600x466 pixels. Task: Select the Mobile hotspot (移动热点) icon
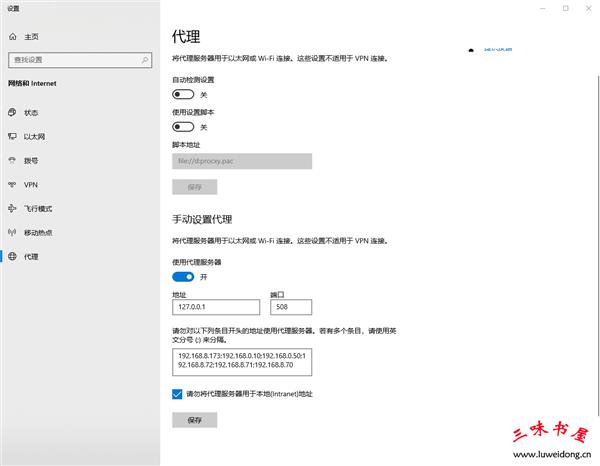tap(12, 232)
